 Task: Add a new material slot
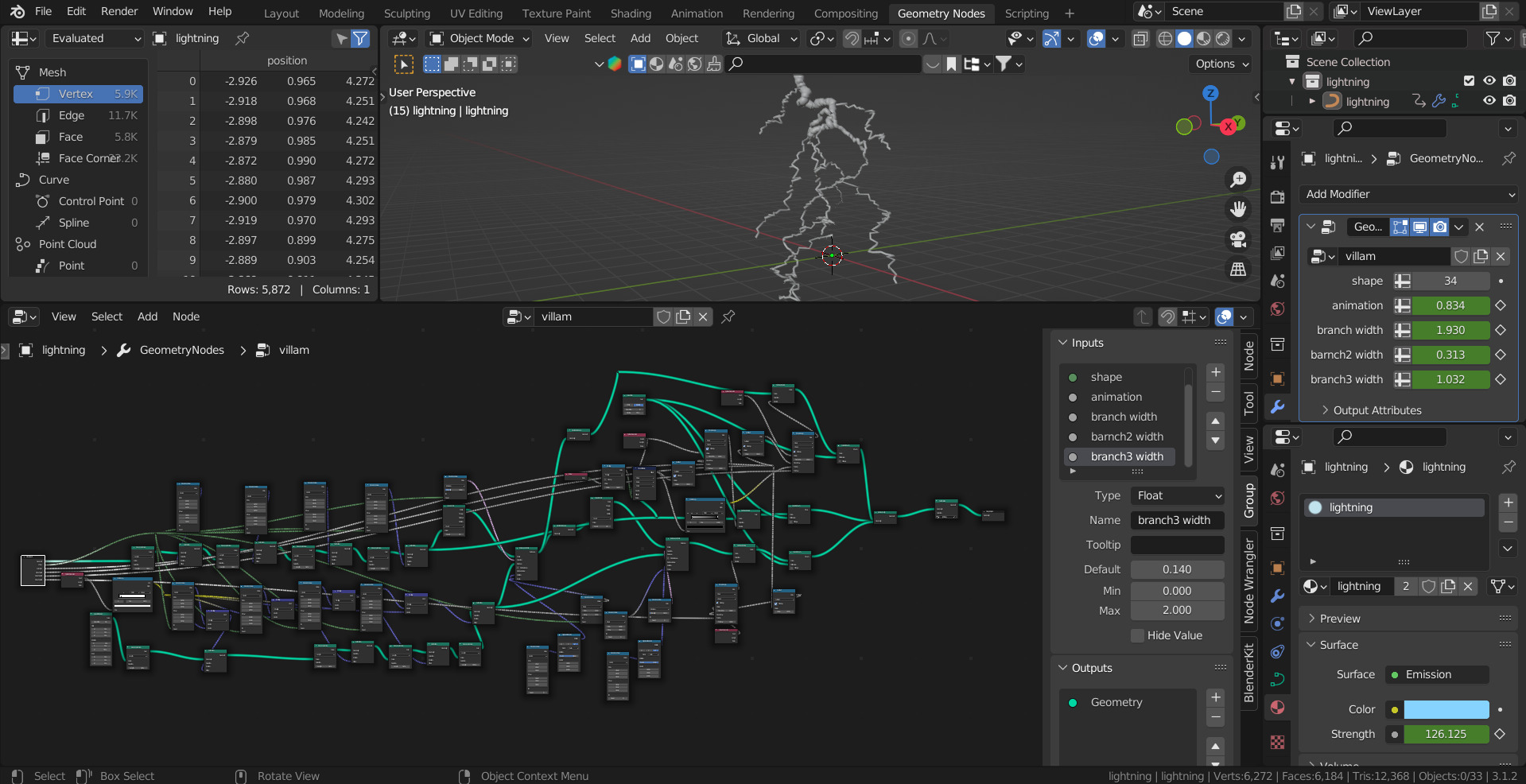(x=1508, y=503)
